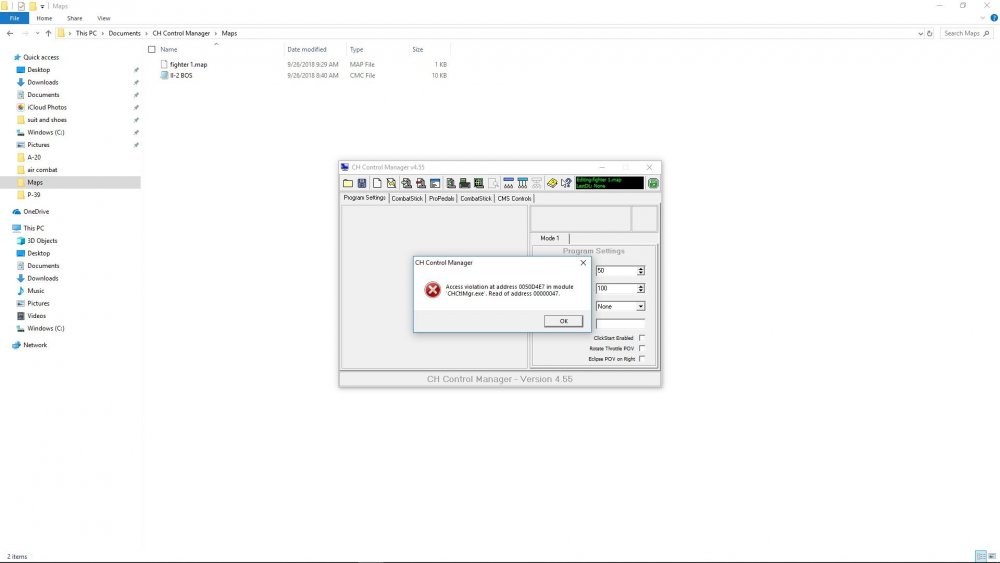This screenshot has width=1000, height=563.
Task: Toggle the Eclipse POV on Right checkbox
Action: coord(642,358)
